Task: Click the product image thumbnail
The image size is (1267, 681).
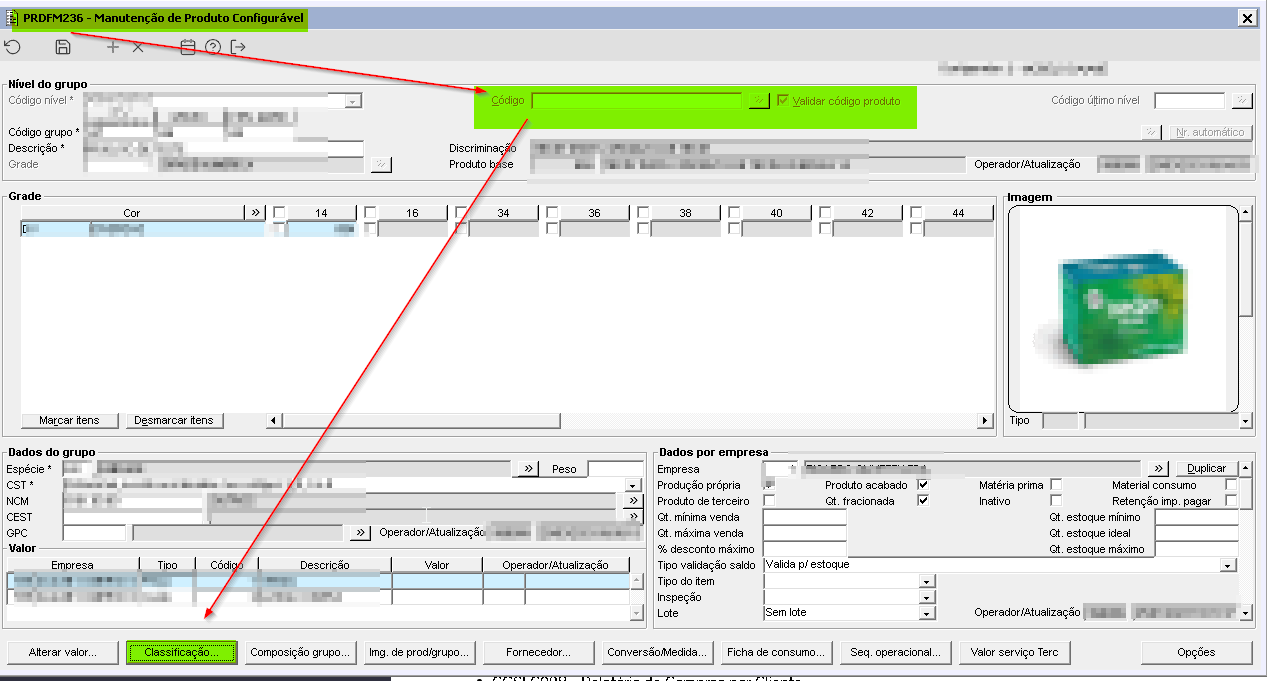Action: click(x=1124, y=307)
